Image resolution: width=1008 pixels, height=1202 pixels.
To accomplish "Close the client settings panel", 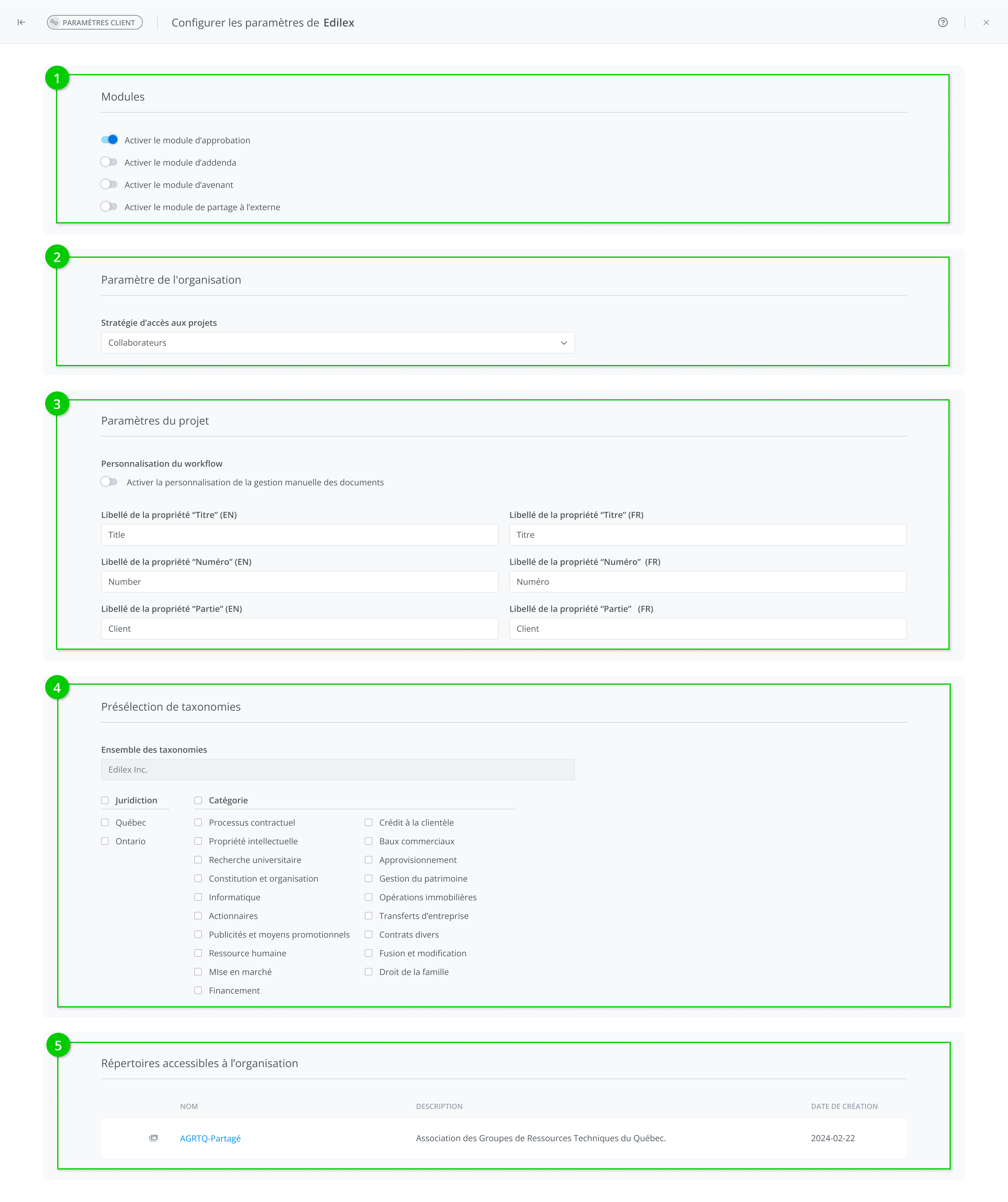I will [986, 22].
